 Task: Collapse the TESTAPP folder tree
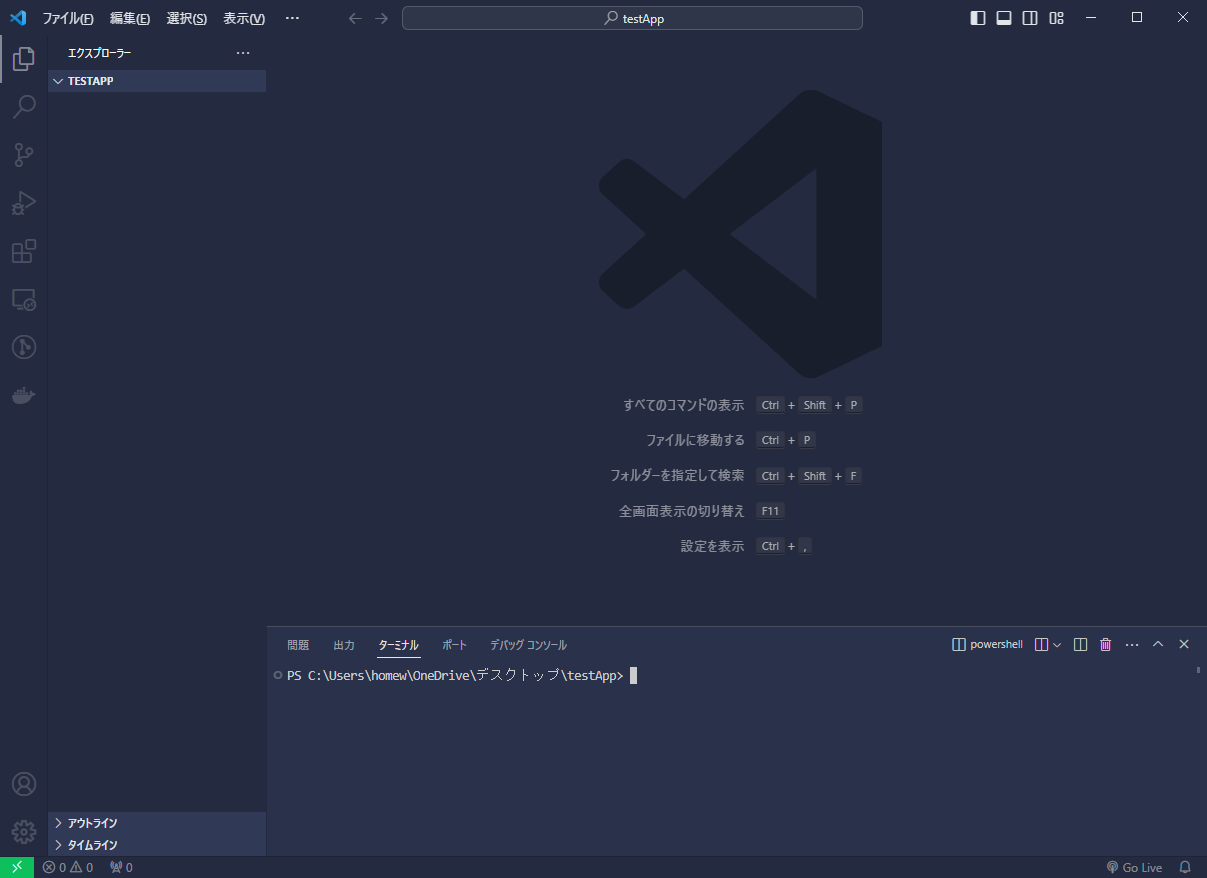tap(57, 81)
